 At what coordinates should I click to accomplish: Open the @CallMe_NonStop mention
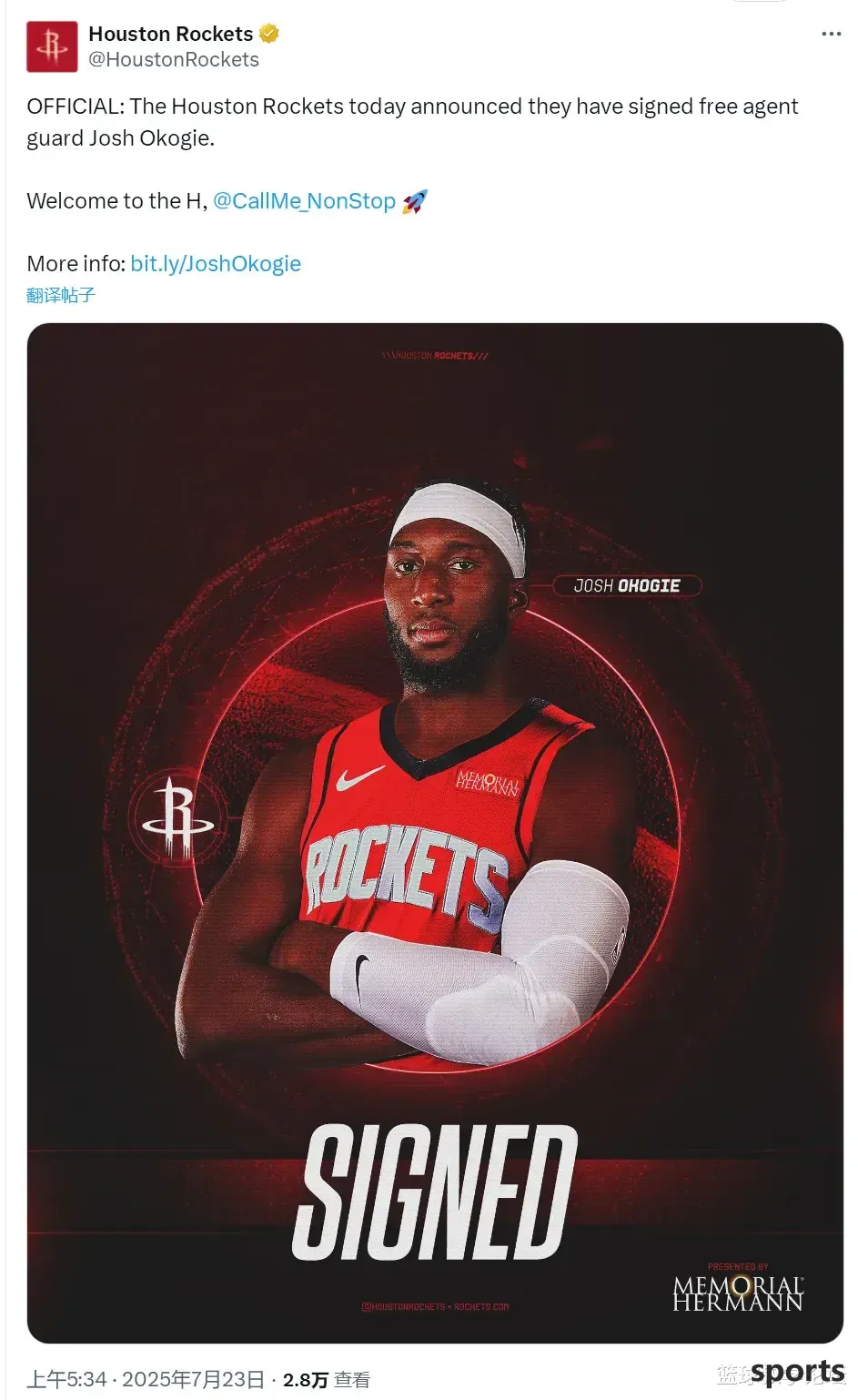pyautogui.click(x=304, y=201)
